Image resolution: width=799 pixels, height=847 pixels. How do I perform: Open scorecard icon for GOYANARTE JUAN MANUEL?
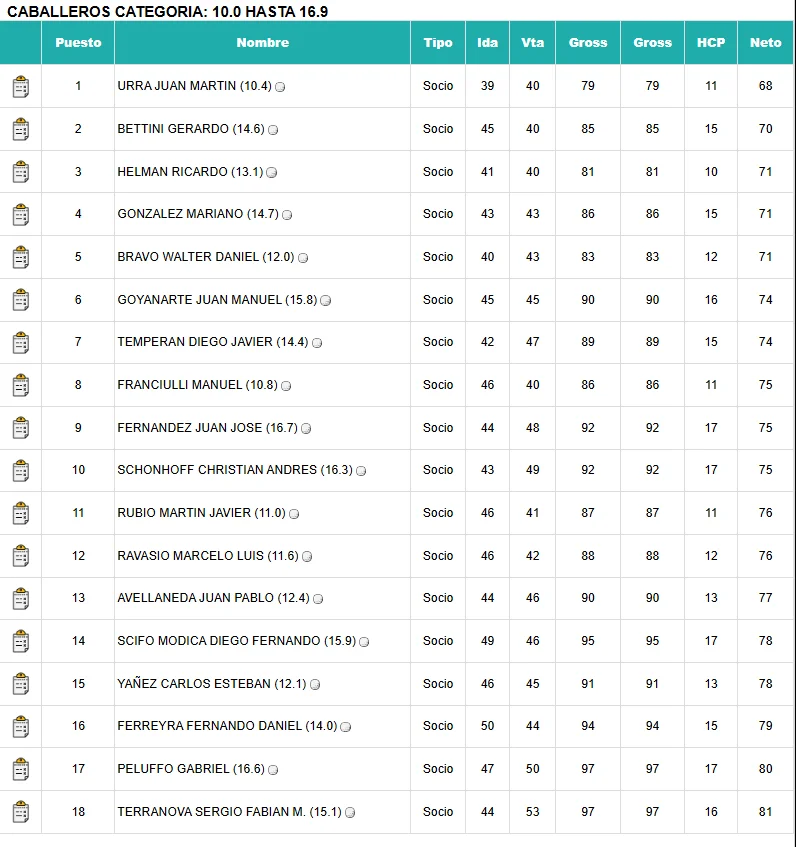[21, 300]
